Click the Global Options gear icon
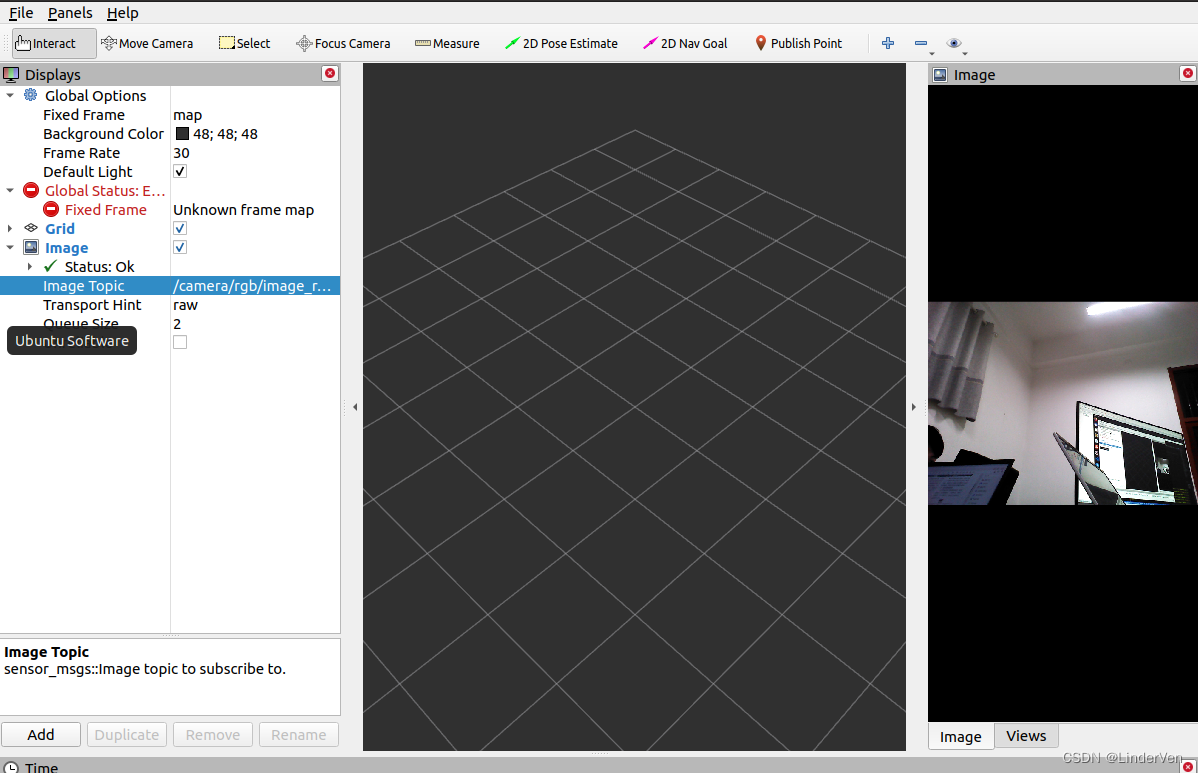This screenshot has height=773, width=1198. click(x=31, y=95)
